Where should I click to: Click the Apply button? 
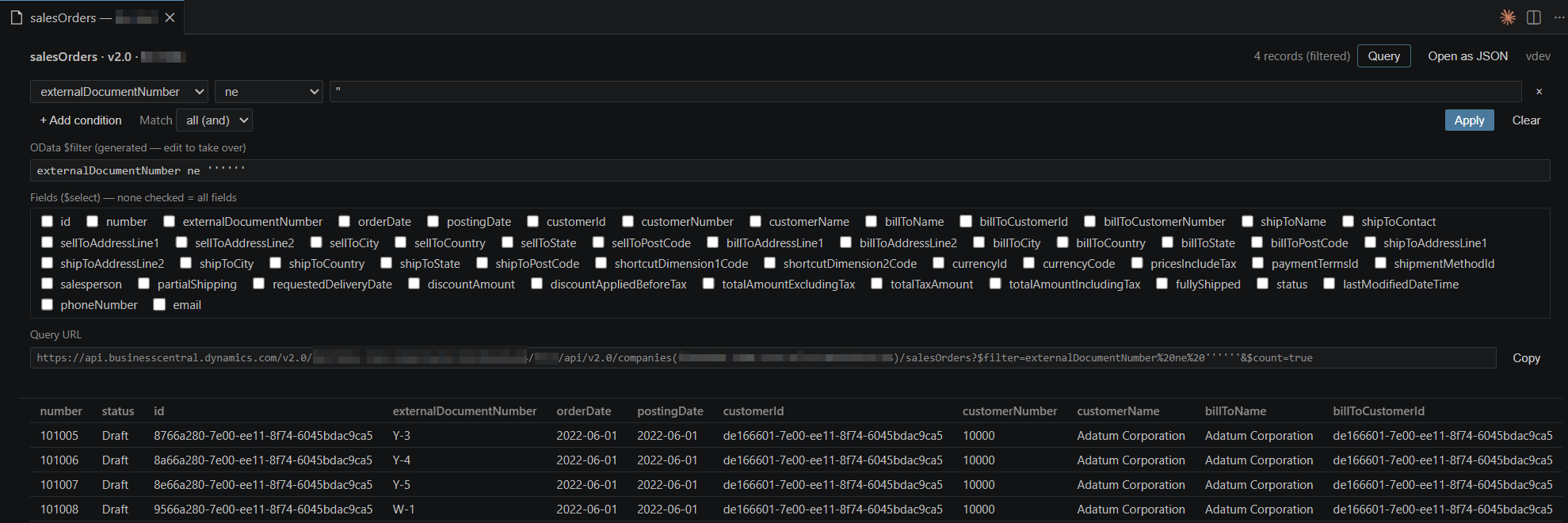click(x=1469, y=120)
